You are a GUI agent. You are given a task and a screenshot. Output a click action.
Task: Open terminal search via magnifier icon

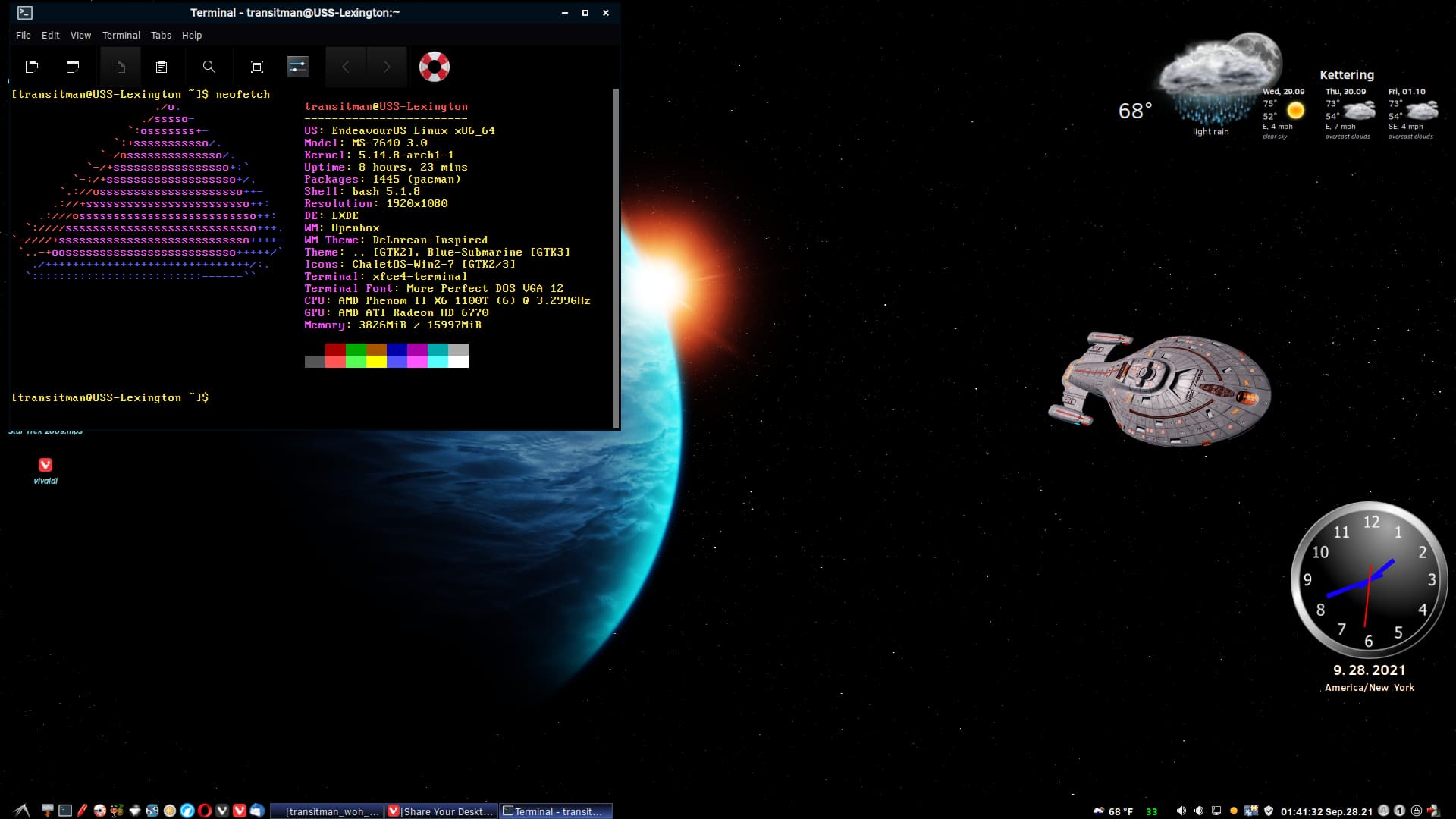coord(209,67)
